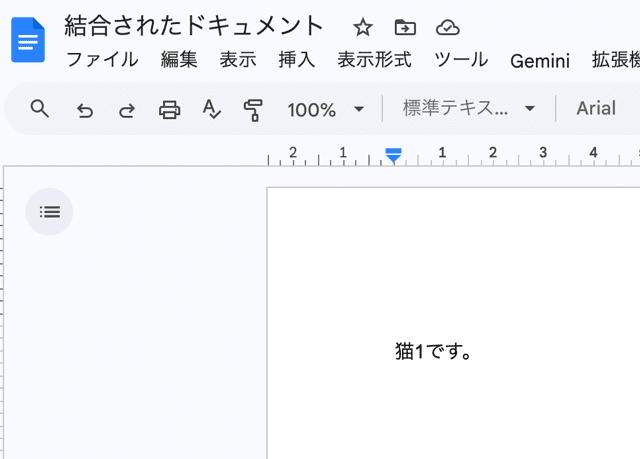Redo the last action
The image size is (640, 459).
coord(127,110)
